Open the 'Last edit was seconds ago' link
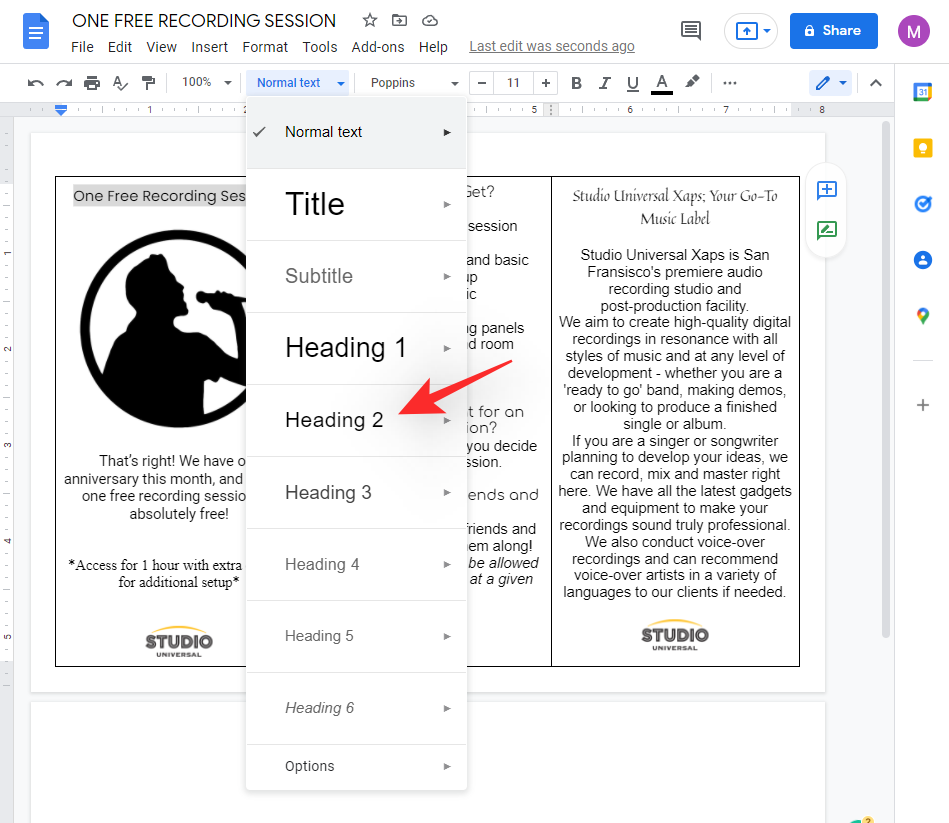 551,47
